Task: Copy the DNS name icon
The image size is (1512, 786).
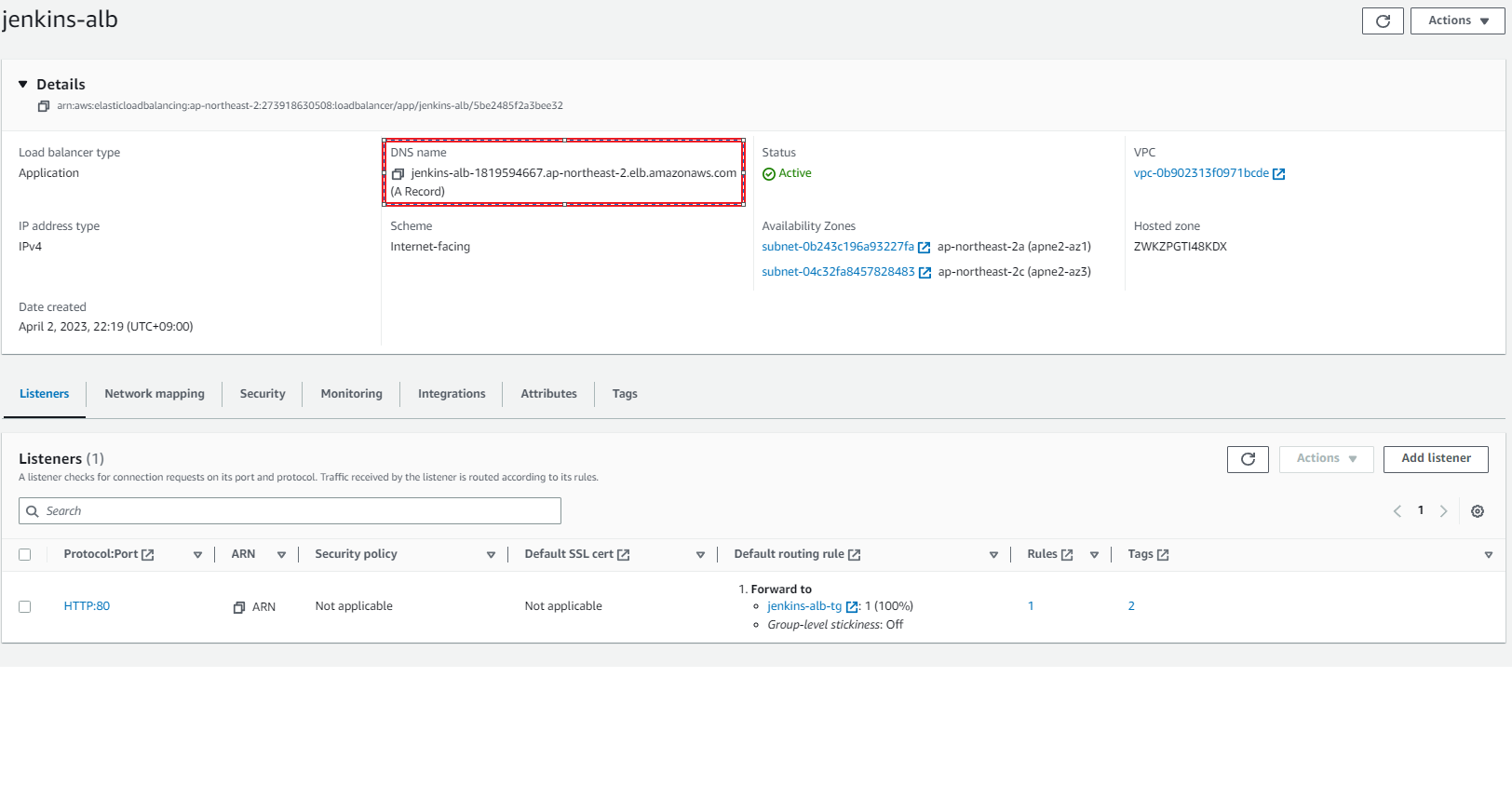Action: coord(398,174)
